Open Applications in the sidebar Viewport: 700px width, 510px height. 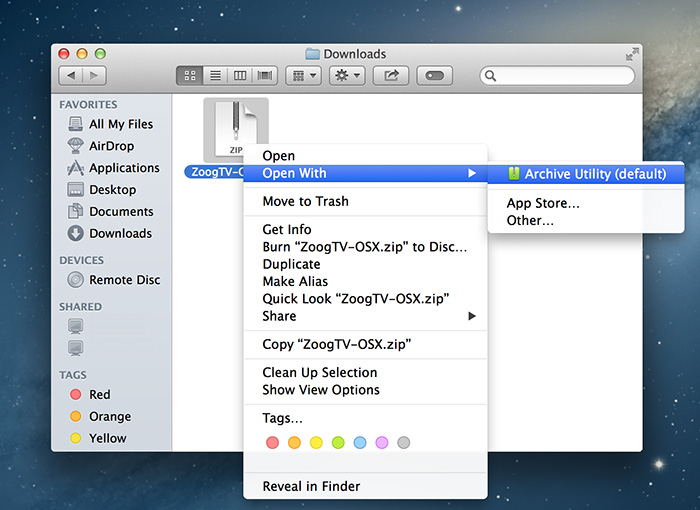[113, 167]
